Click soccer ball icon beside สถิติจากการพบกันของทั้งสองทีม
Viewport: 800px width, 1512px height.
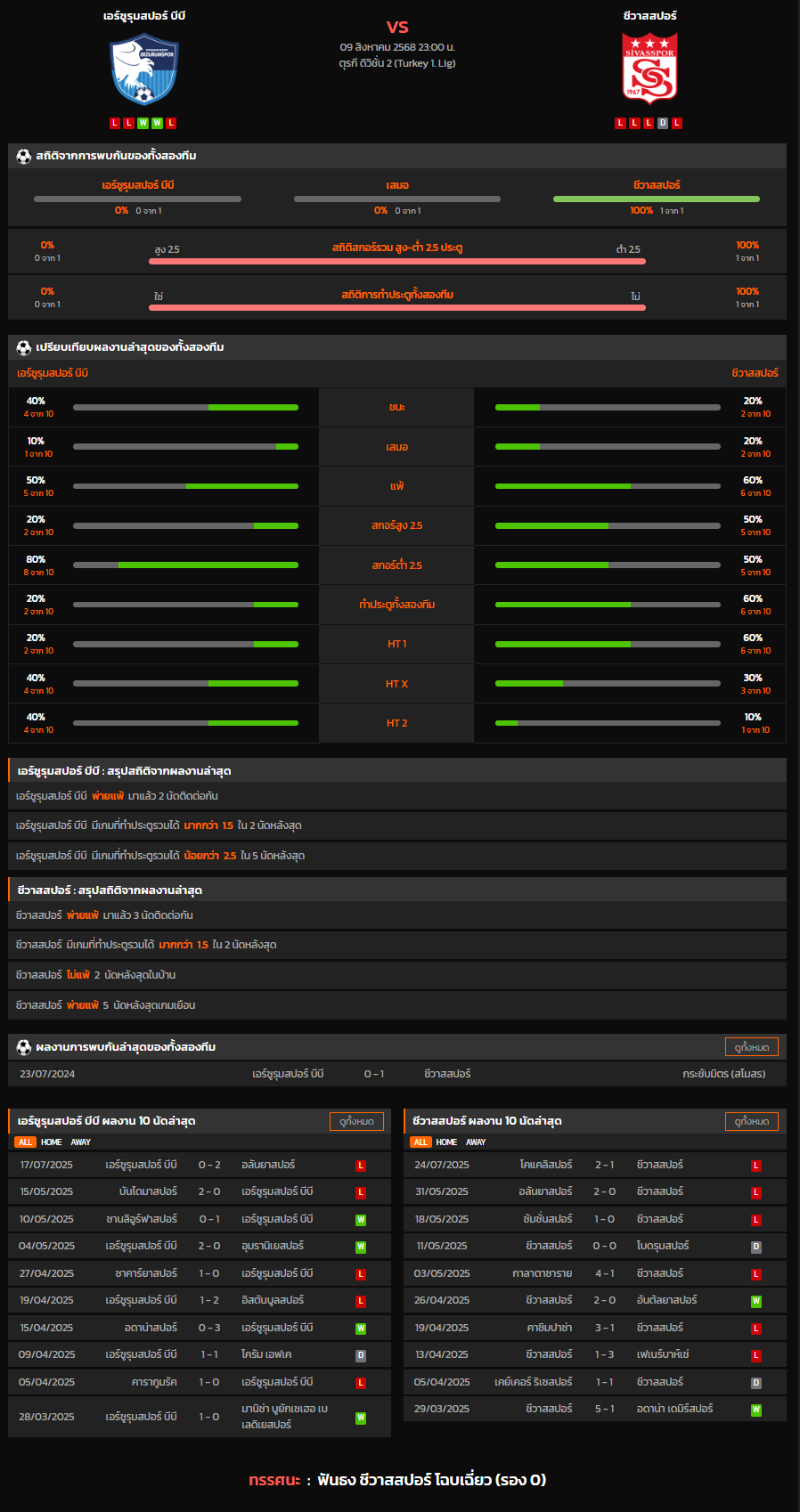click(24, 157)
